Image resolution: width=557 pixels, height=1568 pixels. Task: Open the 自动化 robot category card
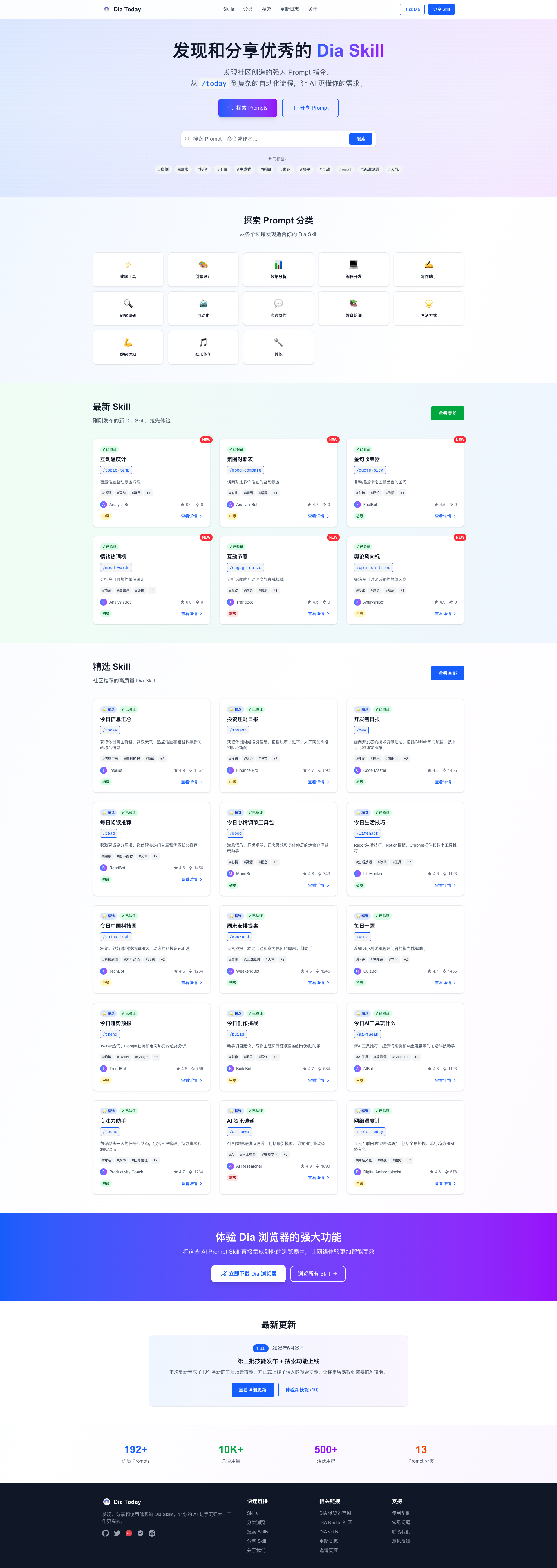(x=203, y=309)
